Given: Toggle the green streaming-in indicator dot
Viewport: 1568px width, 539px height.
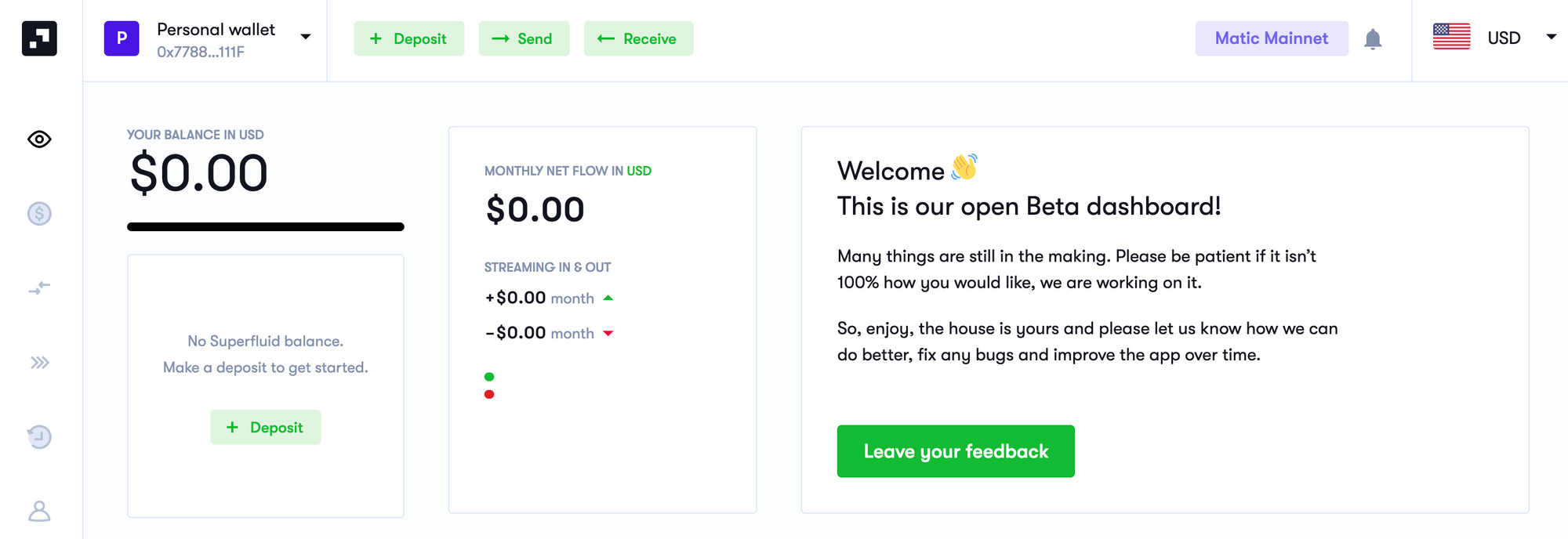Looking at the screenshot, I should [490, 376].
